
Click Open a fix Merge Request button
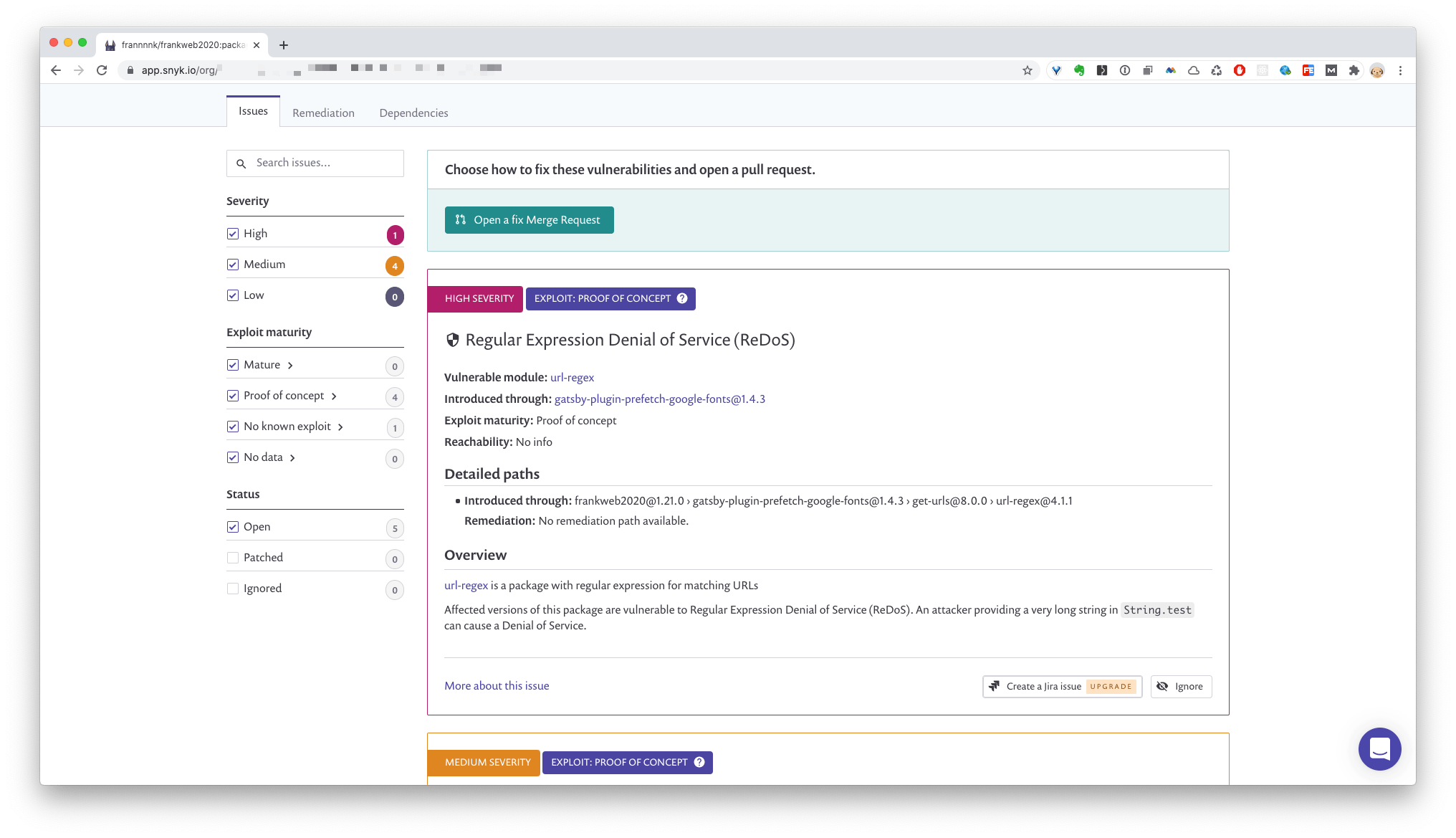(529, 220)
